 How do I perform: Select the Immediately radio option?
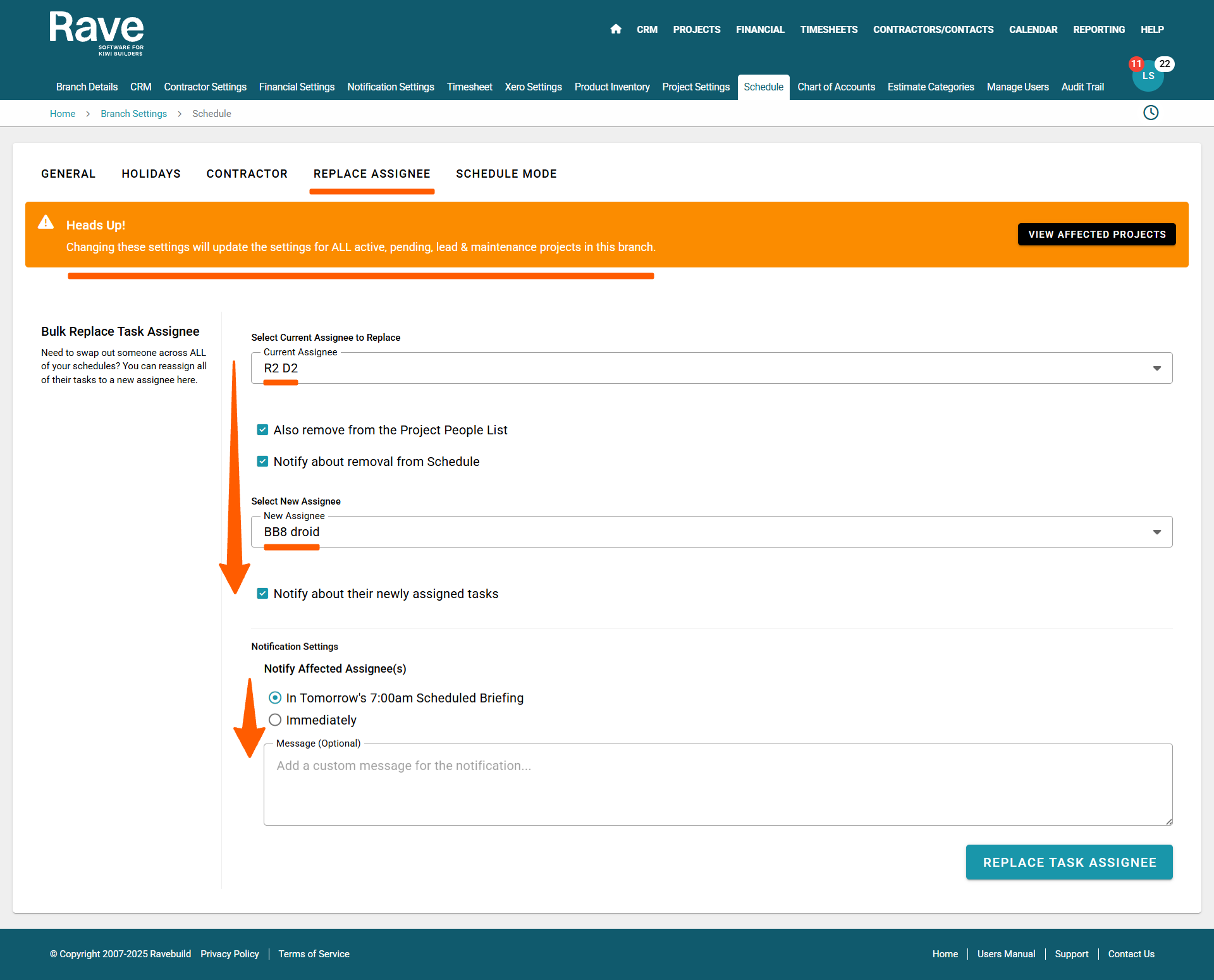tap(275, 720)
